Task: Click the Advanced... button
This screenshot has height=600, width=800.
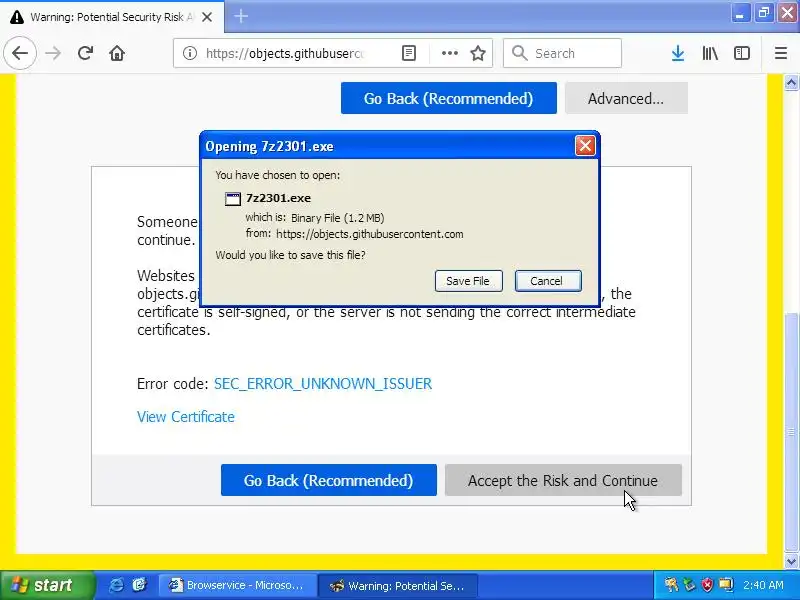Action: click(626, 98)
